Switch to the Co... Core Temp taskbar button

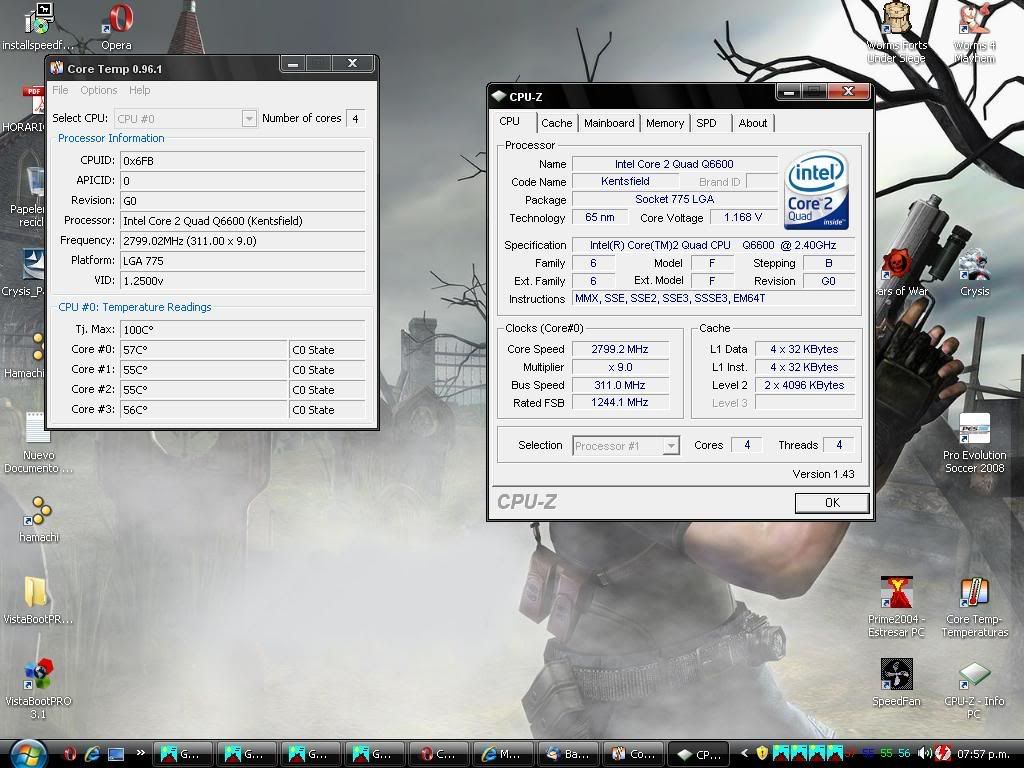point(633,754)
